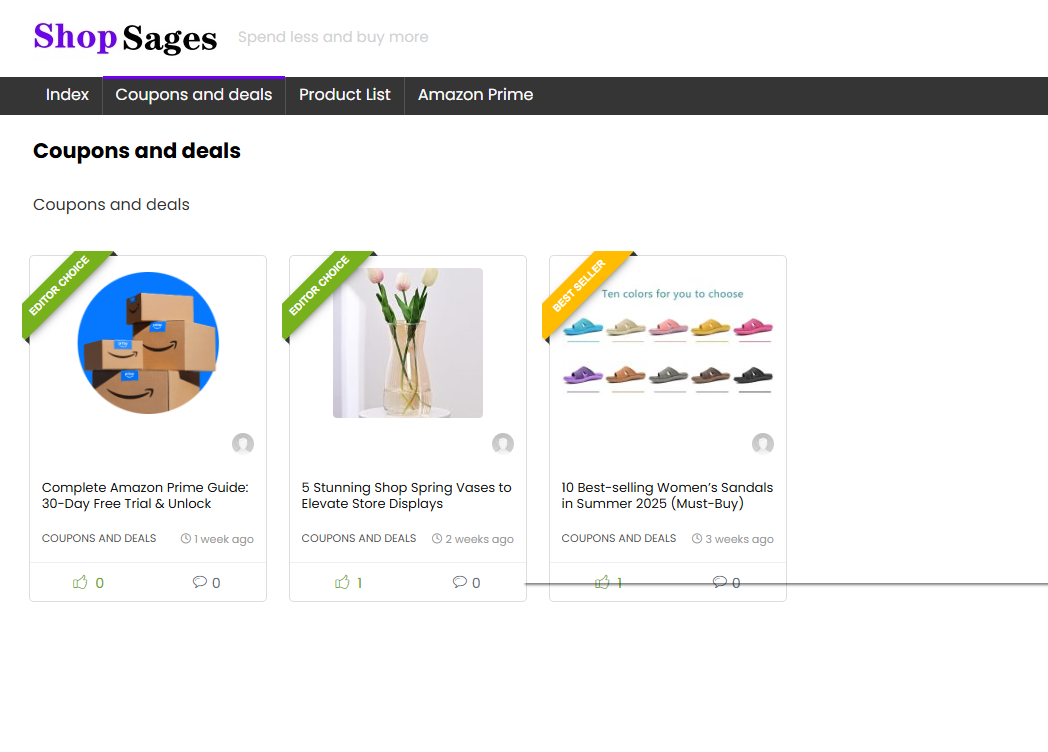Toggle the like on Spring Vases article
1048x752 pixels.
(342, 582)
